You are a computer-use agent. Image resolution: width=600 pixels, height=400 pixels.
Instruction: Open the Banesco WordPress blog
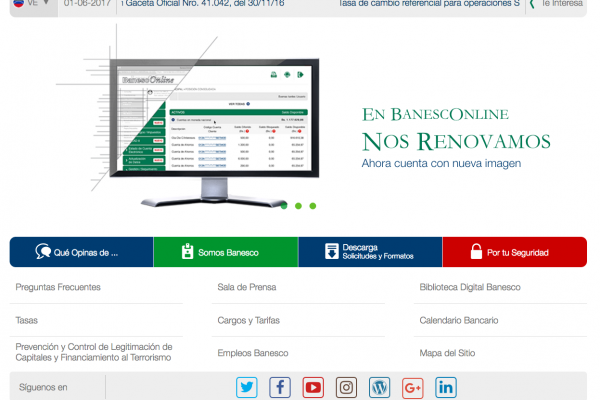point(379,387)
